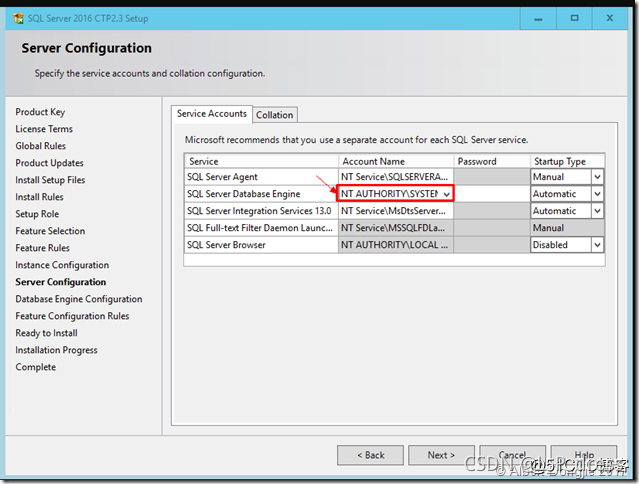Viewport: 639px width, 484px height.
Task: Click Installation Progress step
Action: click(56, 350)
